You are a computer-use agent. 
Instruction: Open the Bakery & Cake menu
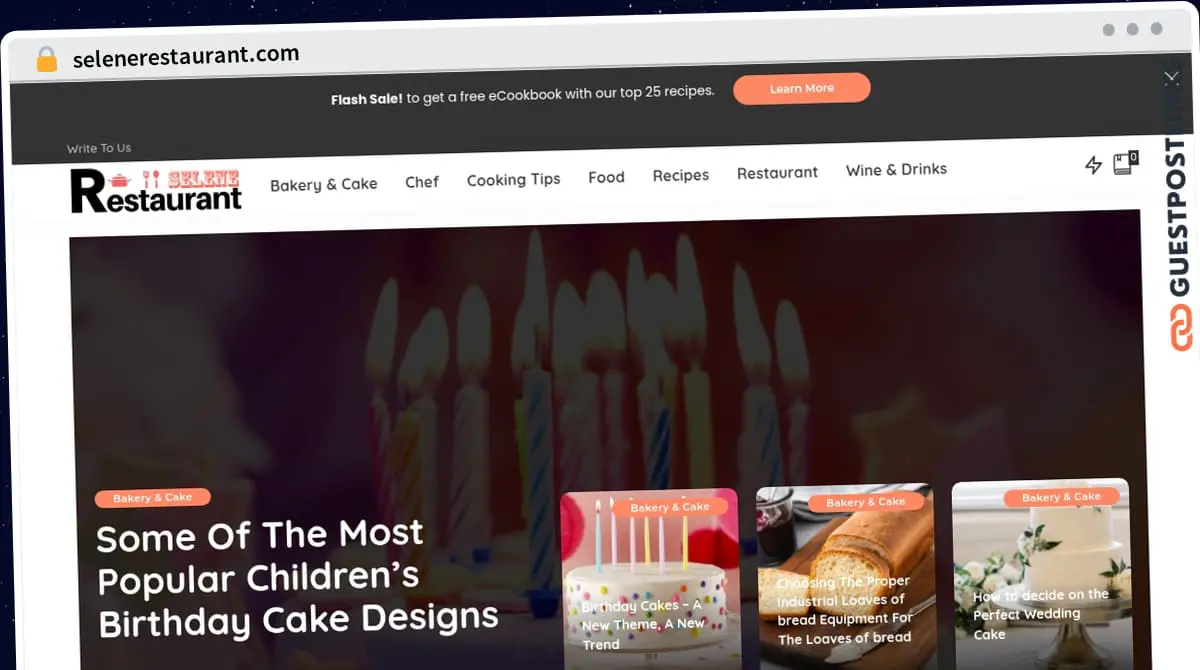pos(324,184)
